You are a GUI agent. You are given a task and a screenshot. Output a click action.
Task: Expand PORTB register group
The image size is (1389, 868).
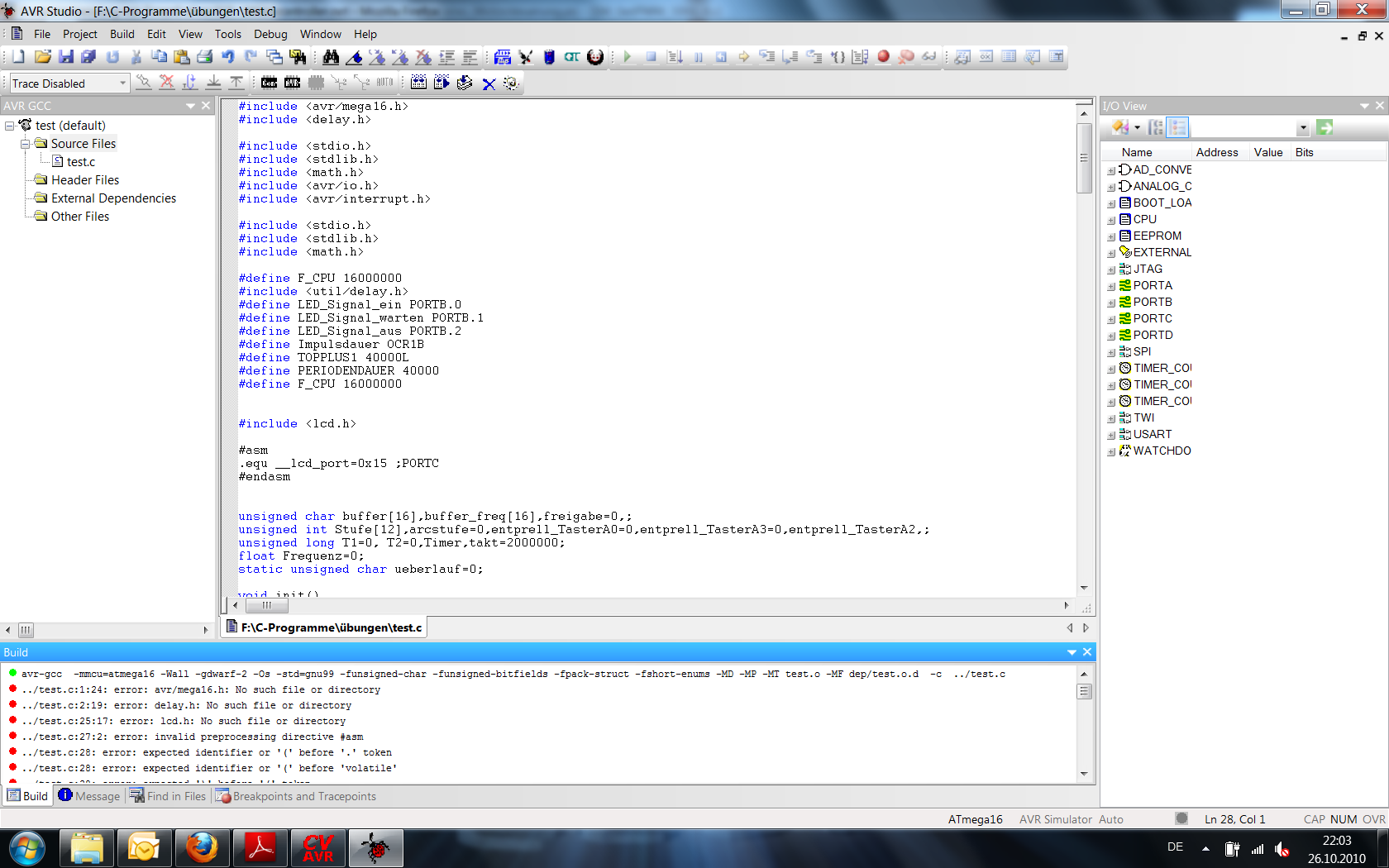1111,303
